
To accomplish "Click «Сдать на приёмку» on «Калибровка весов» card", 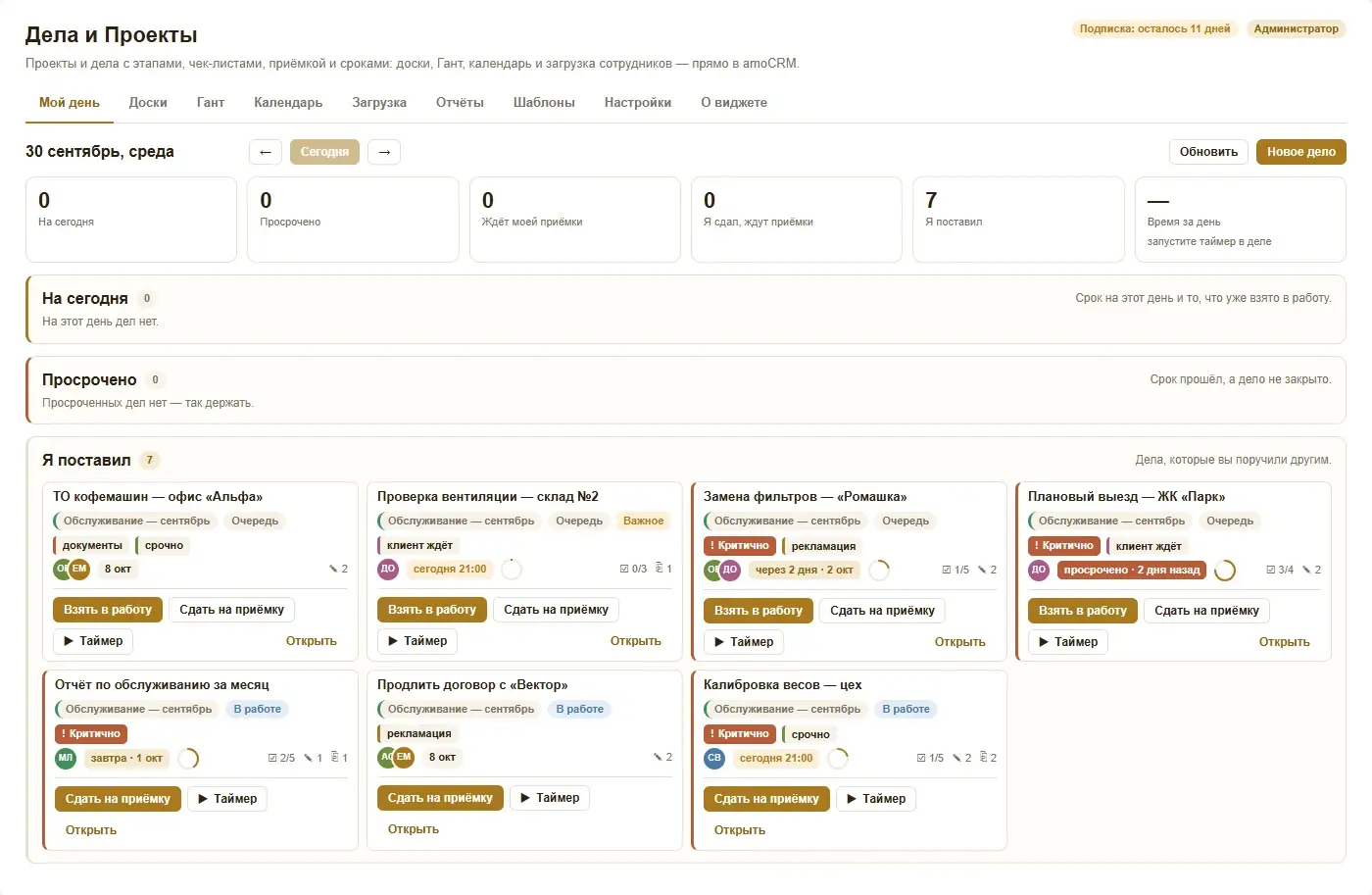I will click(x=766, y=799).
